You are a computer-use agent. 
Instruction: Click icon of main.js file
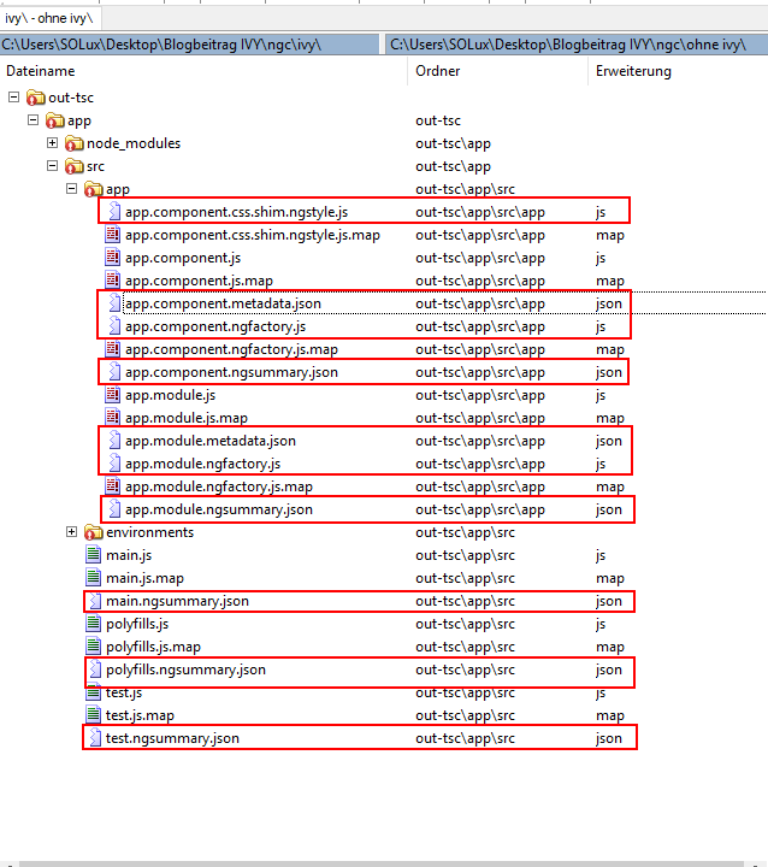pos(94,555)
